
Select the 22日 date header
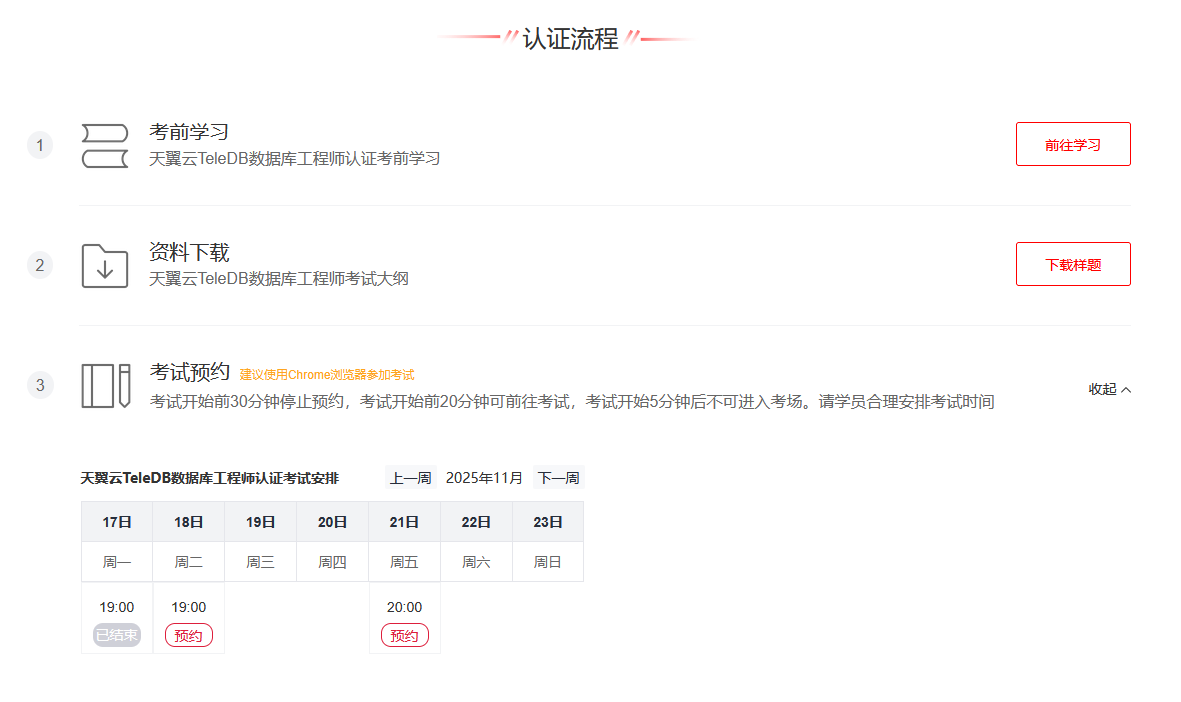476,522
